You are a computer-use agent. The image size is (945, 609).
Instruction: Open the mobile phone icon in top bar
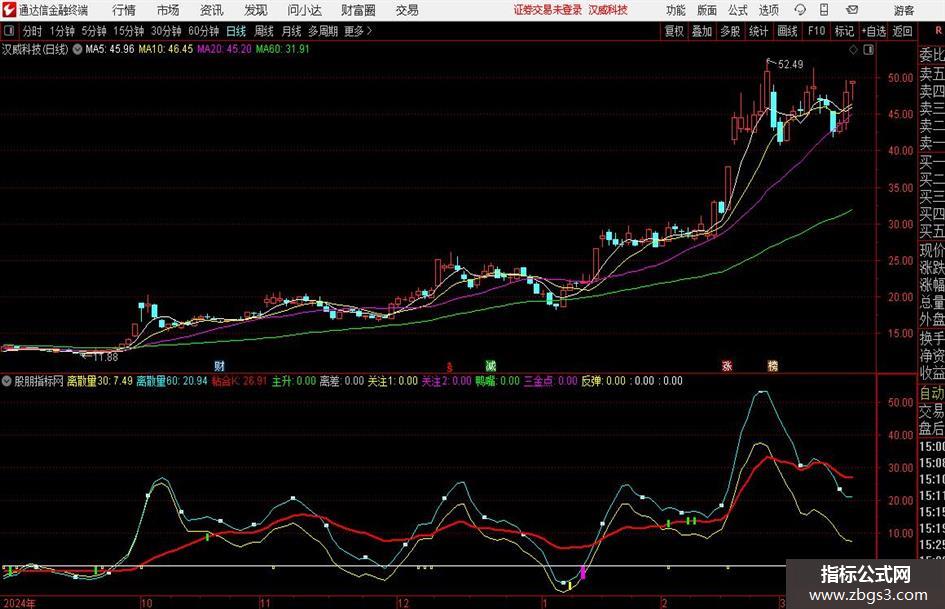click(824, 10)
